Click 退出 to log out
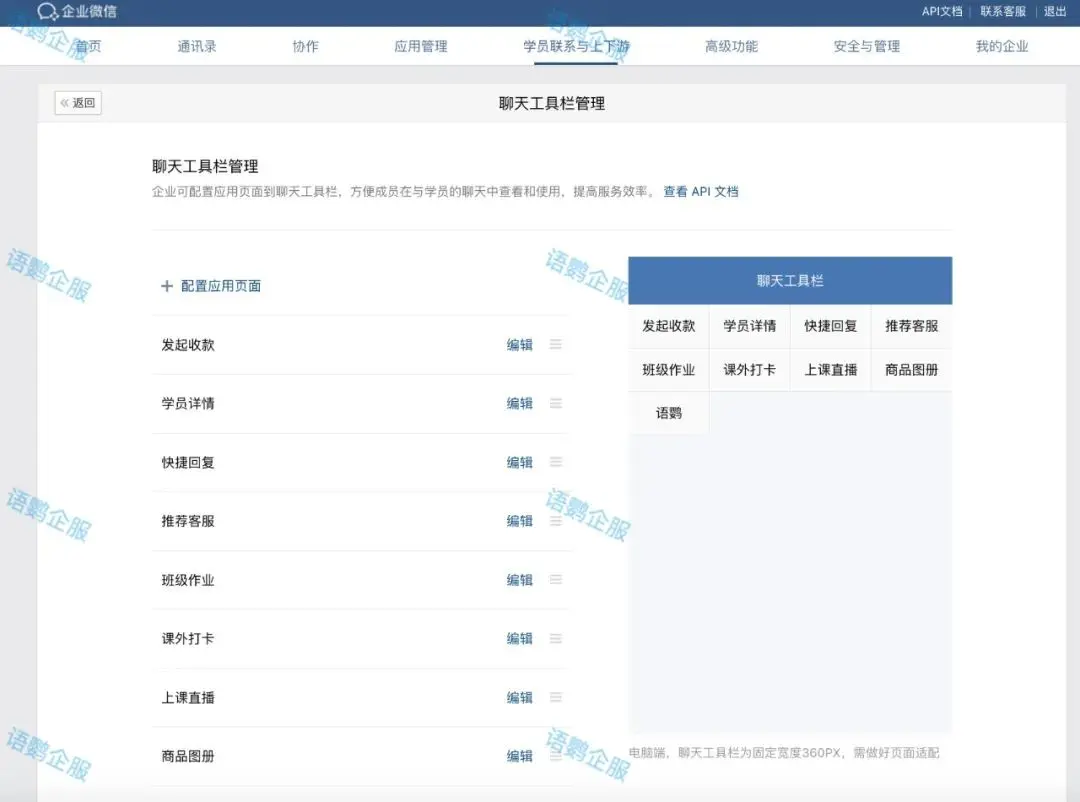The width and height of the screenshot is (1080, 802). pyautogui.click(x=1055, y=12)
